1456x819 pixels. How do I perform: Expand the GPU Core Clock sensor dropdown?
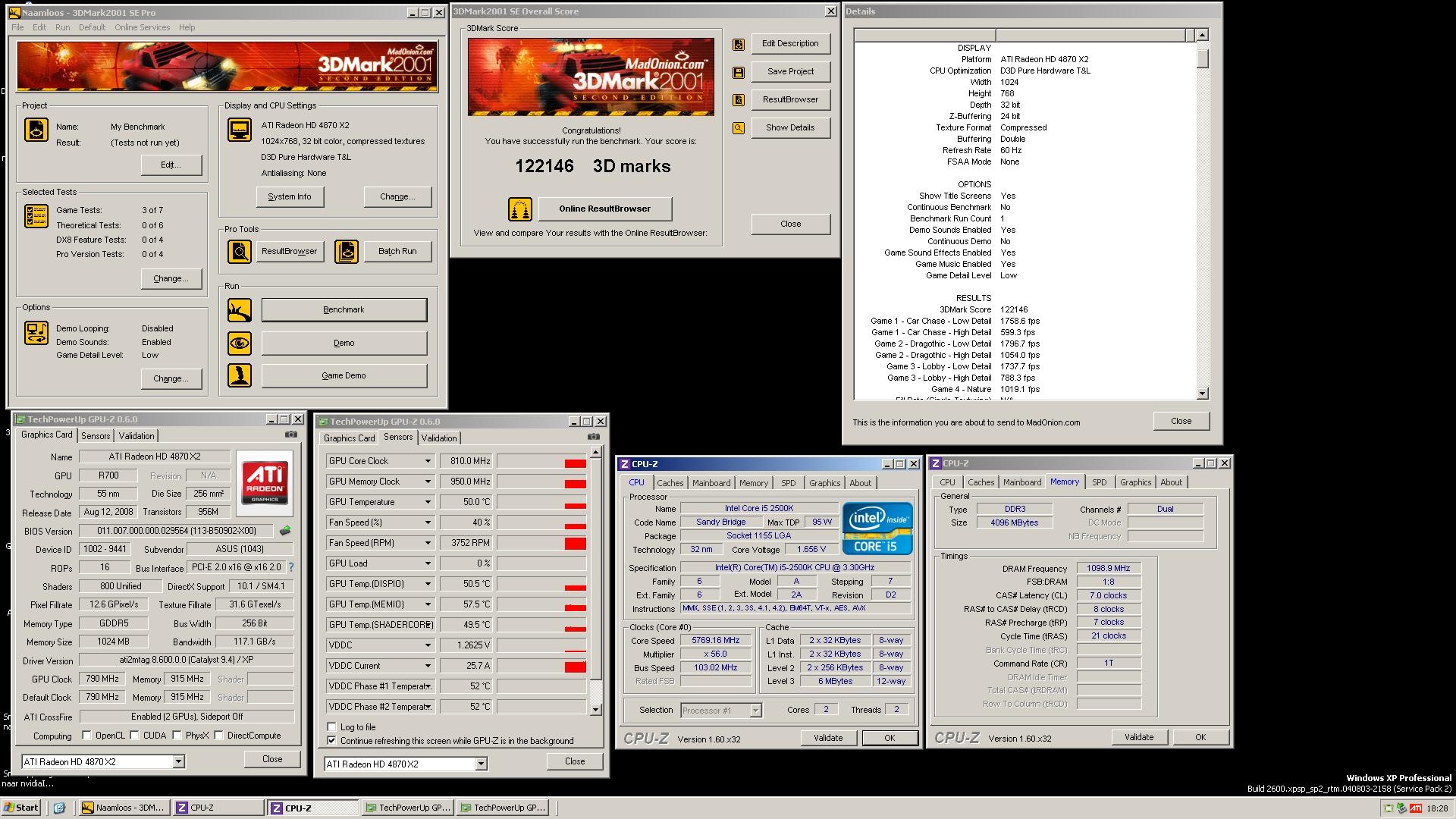click(x=428, y=461)
